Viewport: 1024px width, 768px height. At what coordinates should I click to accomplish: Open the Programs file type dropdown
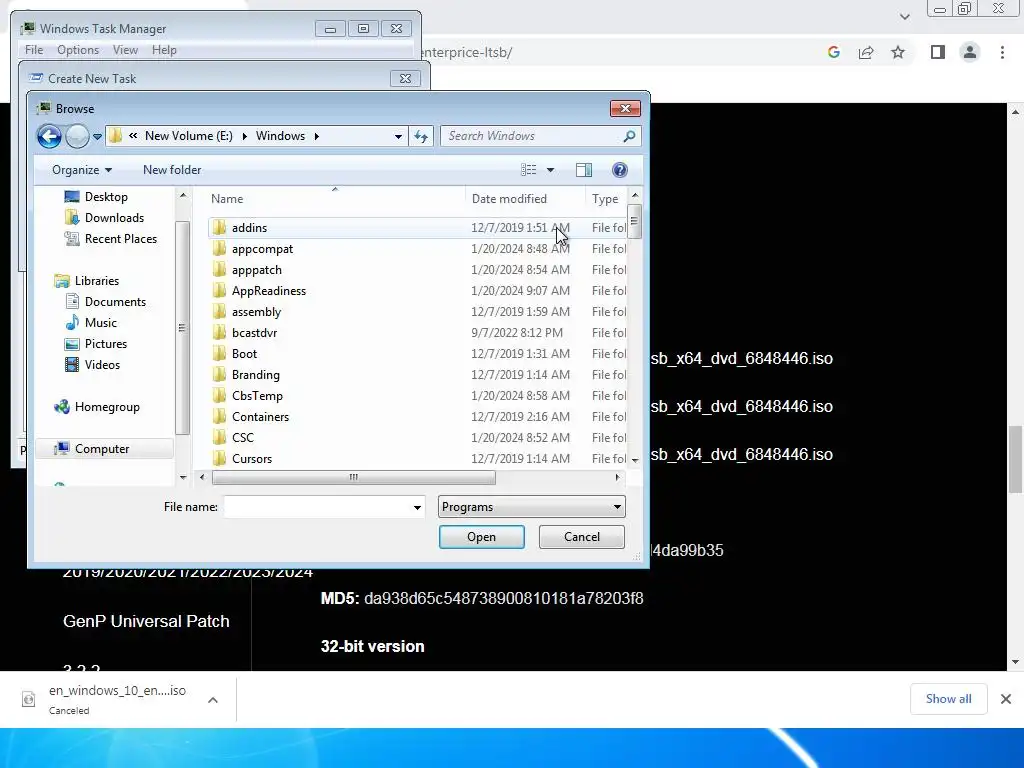pos(532,507)
